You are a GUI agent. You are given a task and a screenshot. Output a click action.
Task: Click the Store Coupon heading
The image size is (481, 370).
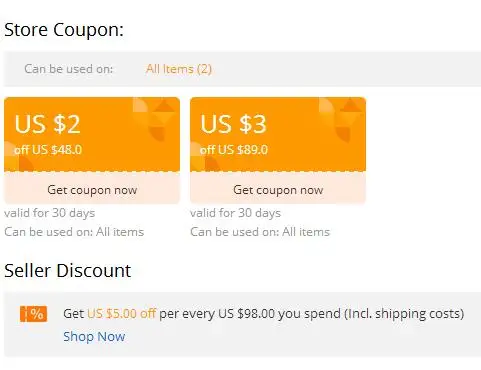pos(64,30)
